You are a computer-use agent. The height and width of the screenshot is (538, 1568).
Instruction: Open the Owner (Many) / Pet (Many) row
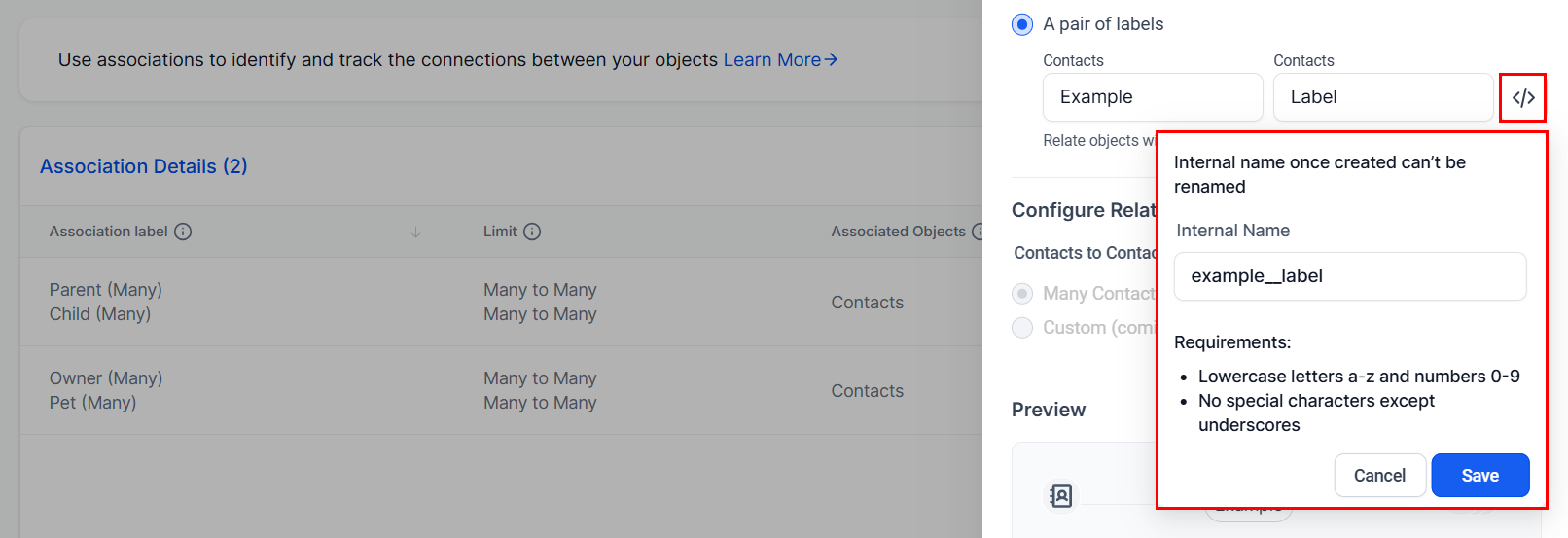[x=106, y=390]
